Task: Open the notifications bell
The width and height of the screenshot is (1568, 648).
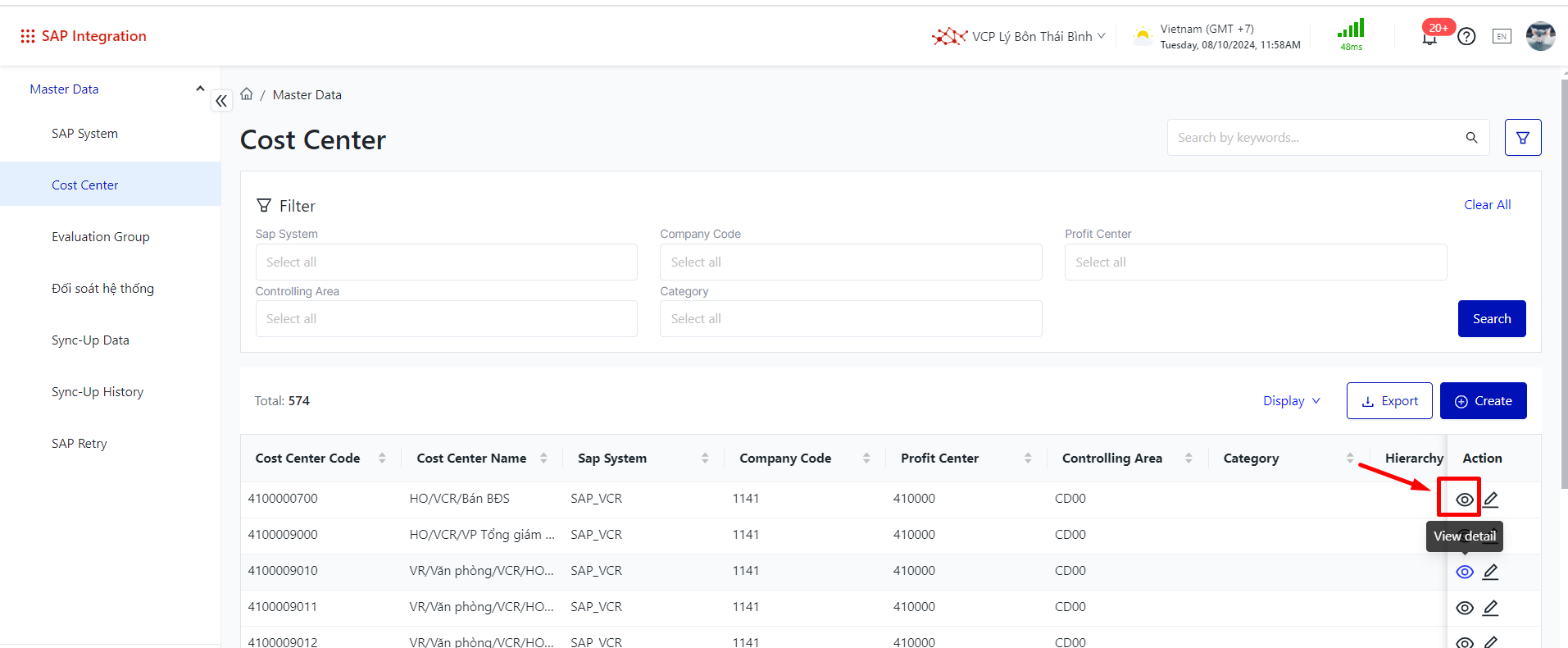Action: pos(1429,37)
